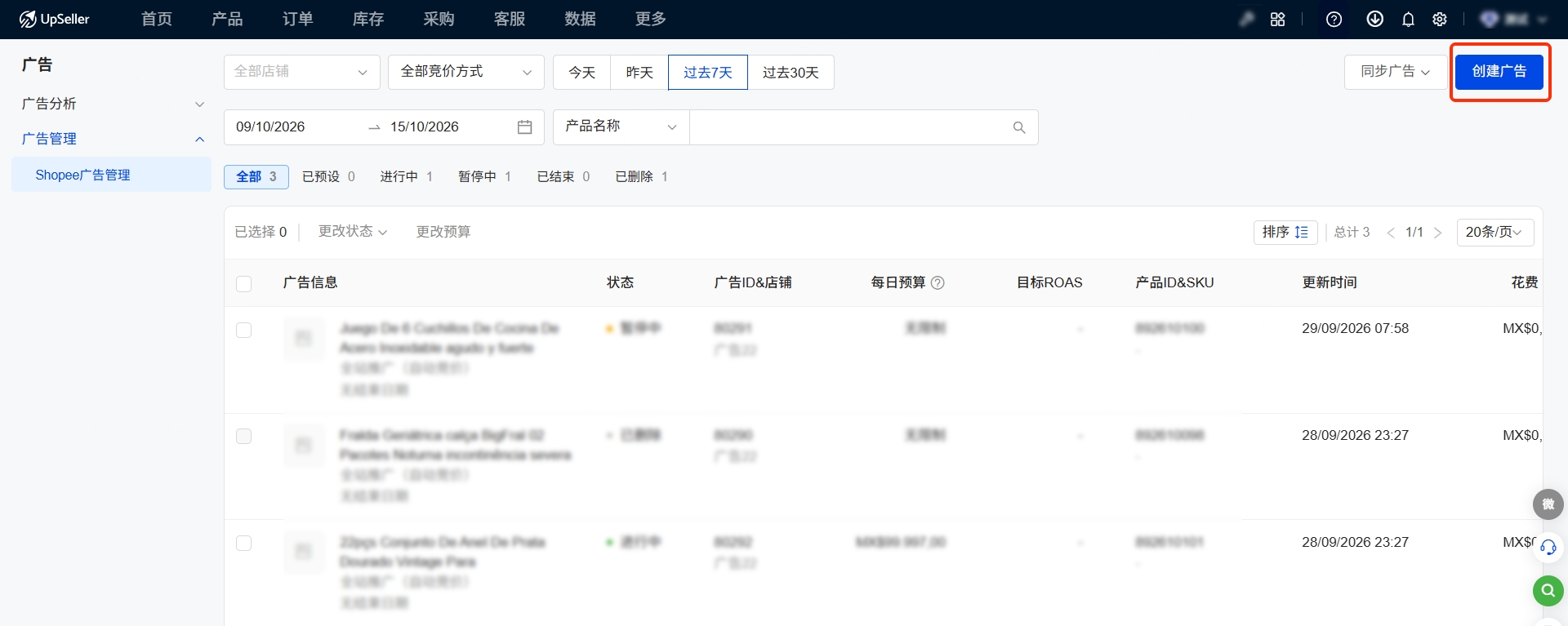Viewport: 1568px width, 626px height.
Task: Click the 更改预算 button
Action: tap(443, 232)
